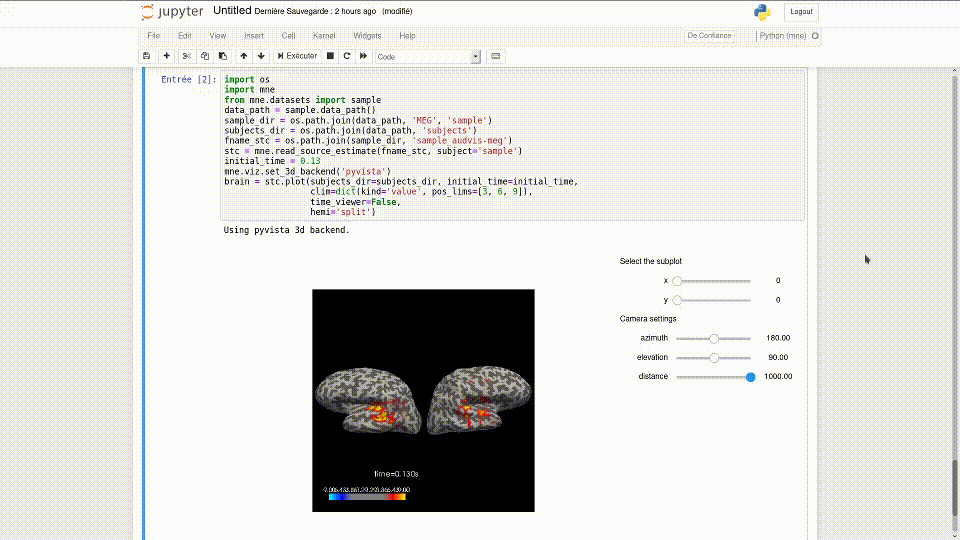
Task: Click the elevation slider handle
Action: coord(714,358)
